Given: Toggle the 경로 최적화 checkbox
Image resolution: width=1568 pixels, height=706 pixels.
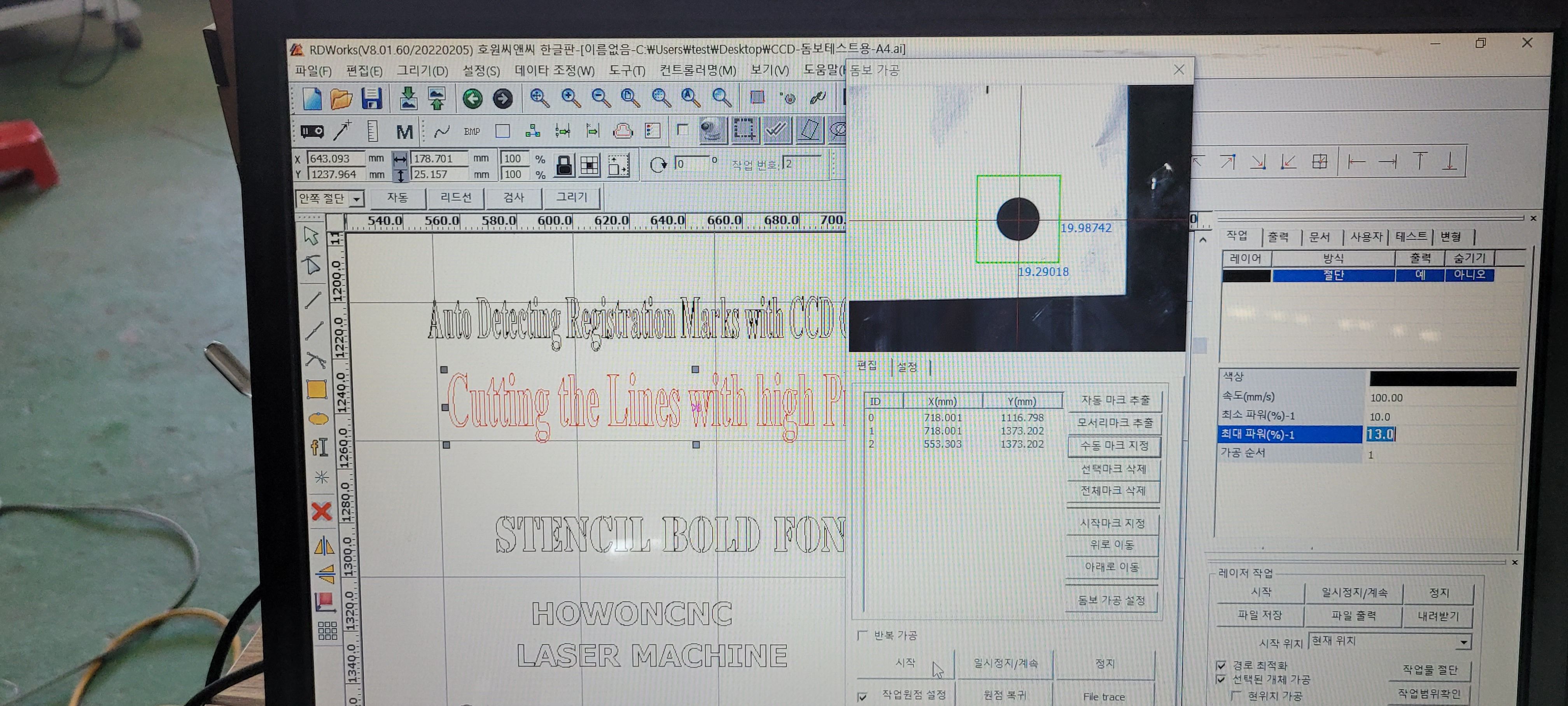Looking at the screenshot, I should coord(1221,665).
